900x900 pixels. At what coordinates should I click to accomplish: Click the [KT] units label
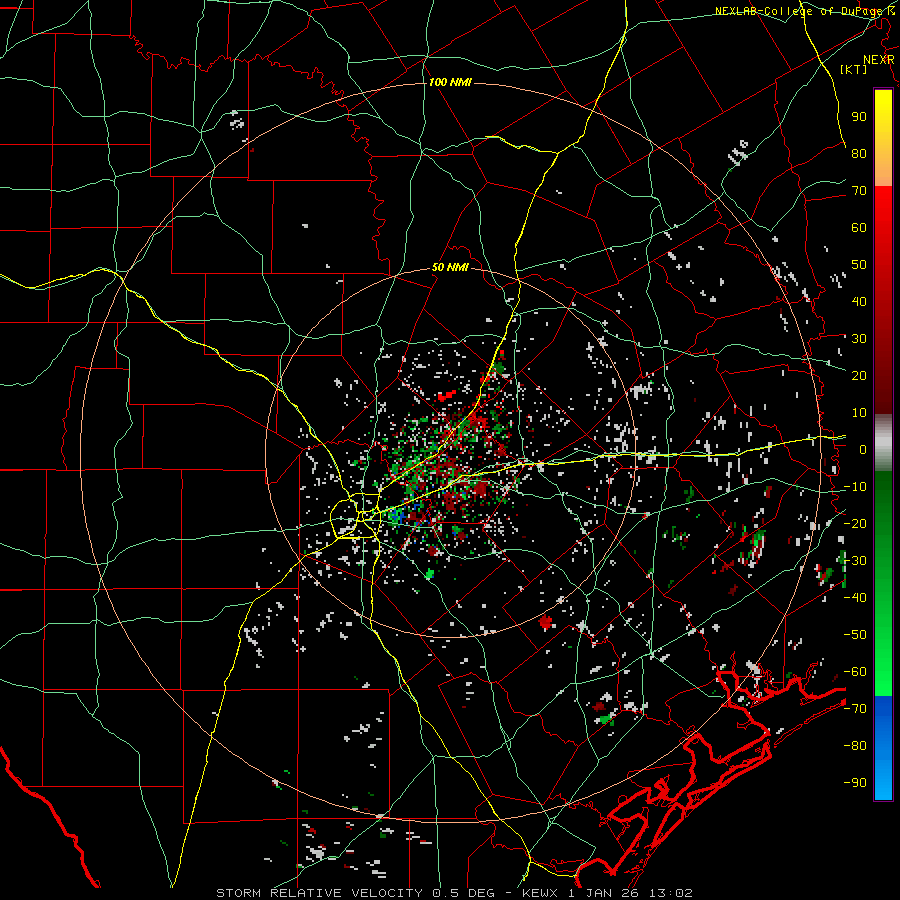tap(854, 69)
